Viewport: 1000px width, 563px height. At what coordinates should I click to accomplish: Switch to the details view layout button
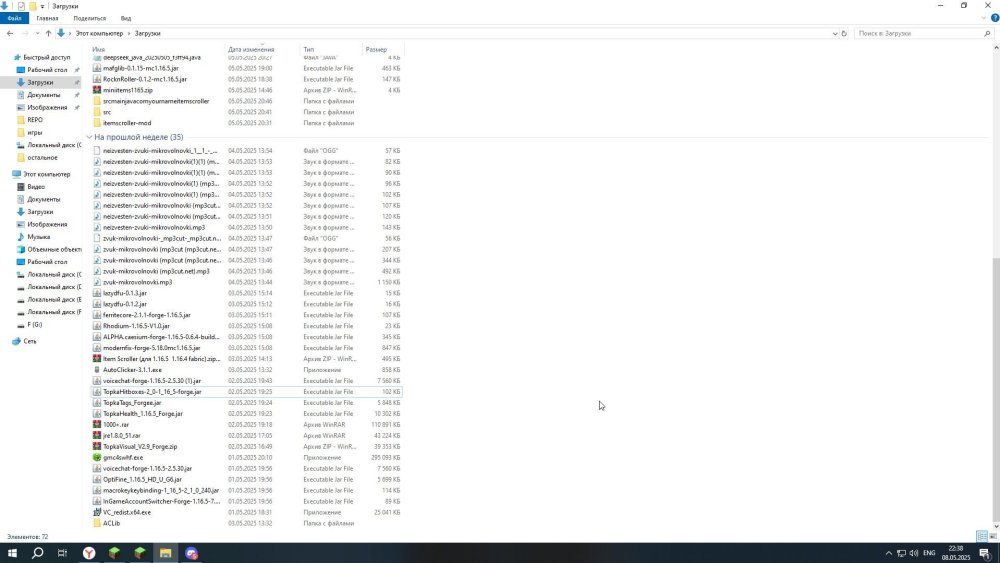pos(982,536)
